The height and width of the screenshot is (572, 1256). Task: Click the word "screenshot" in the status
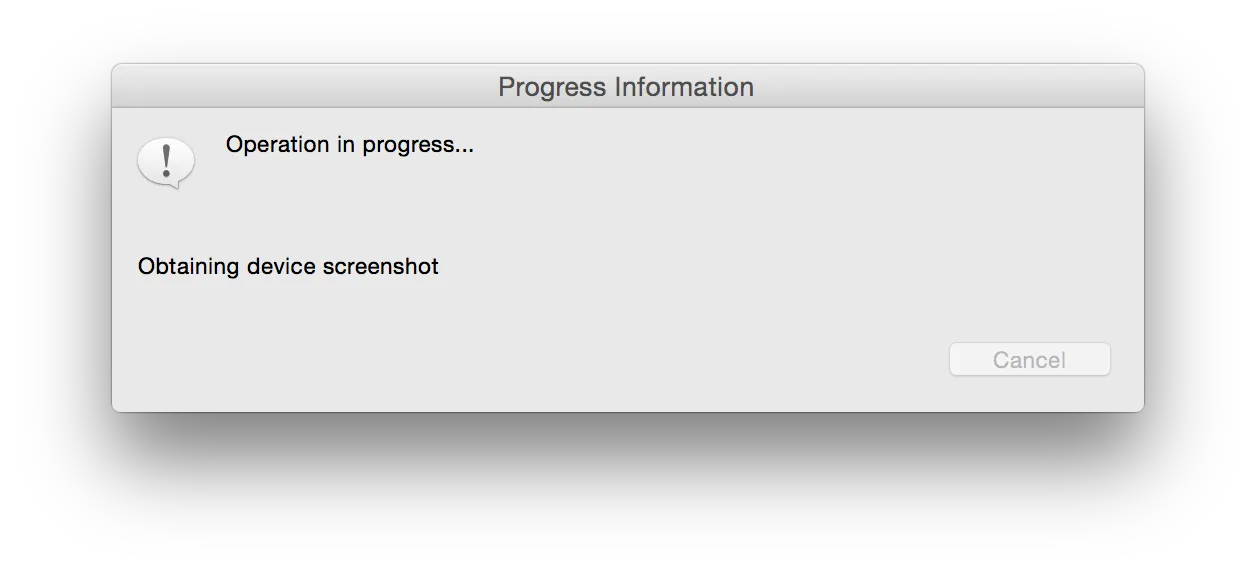381,267
